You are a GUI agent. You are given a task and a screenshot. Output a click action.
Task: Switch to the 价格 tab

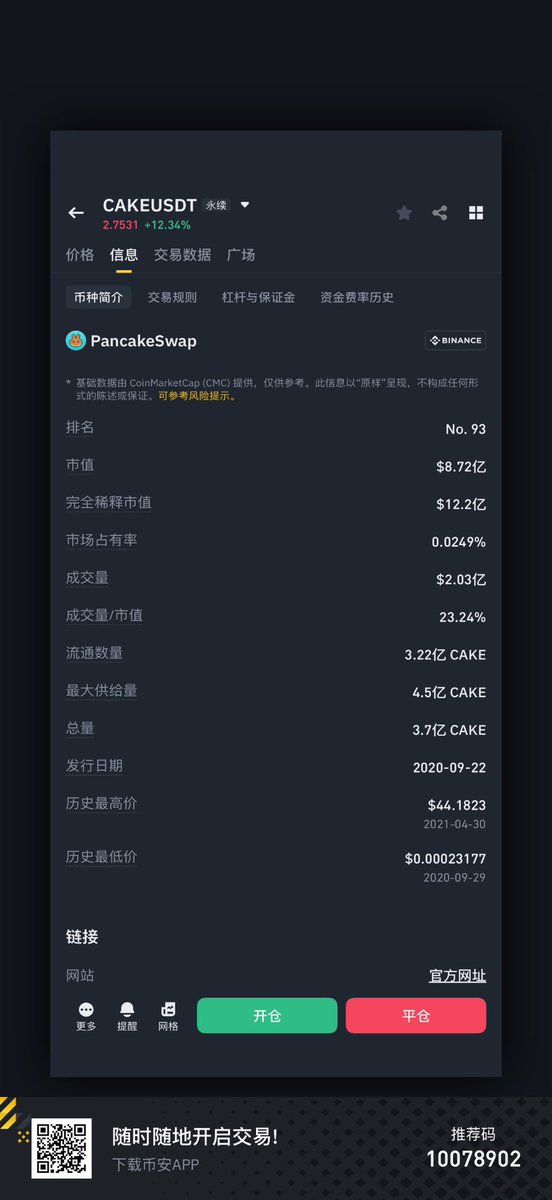click(x=80, y=255)
